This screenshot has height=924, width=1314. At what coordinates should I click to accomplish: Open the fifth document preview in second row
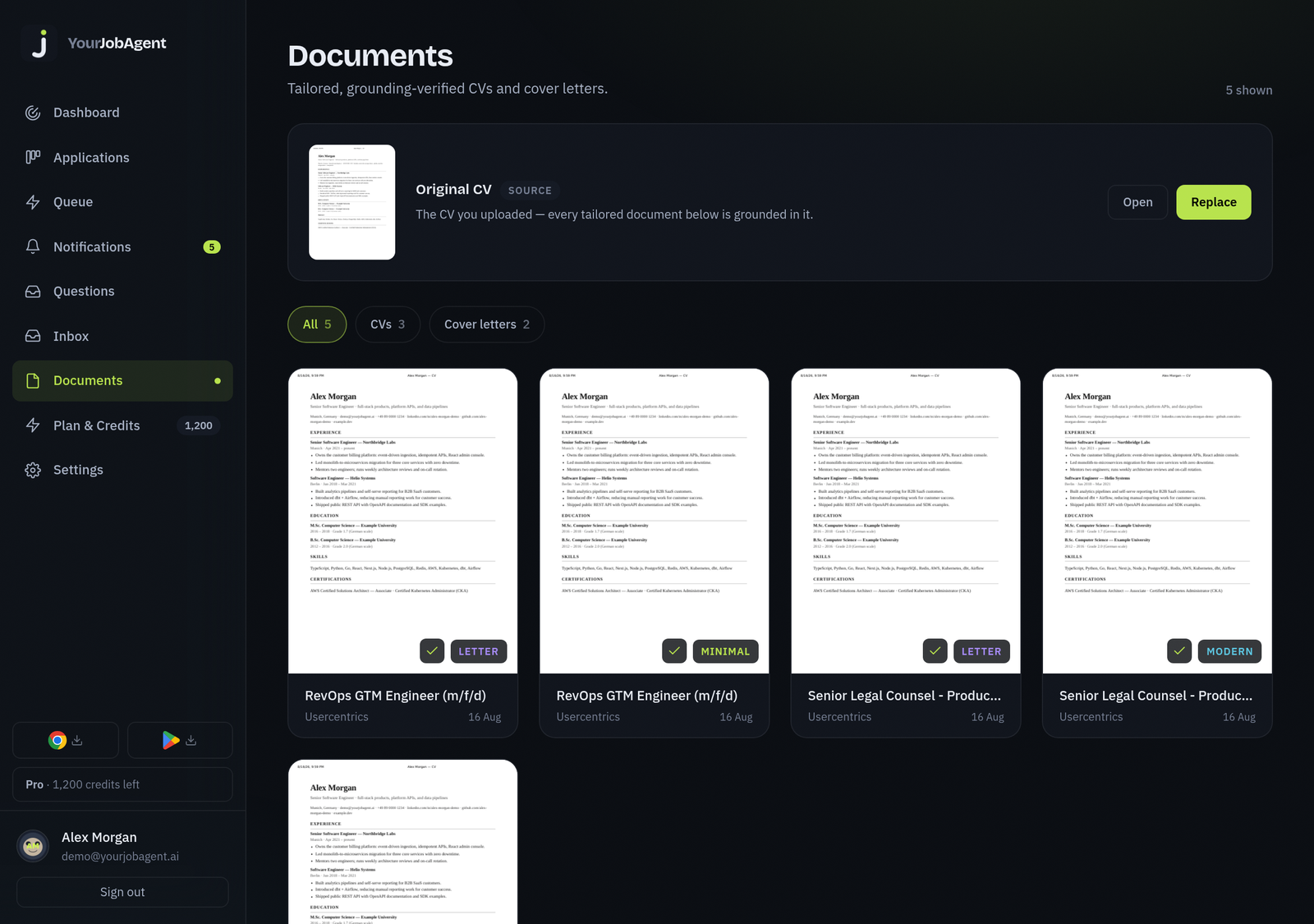click(403, 842)
